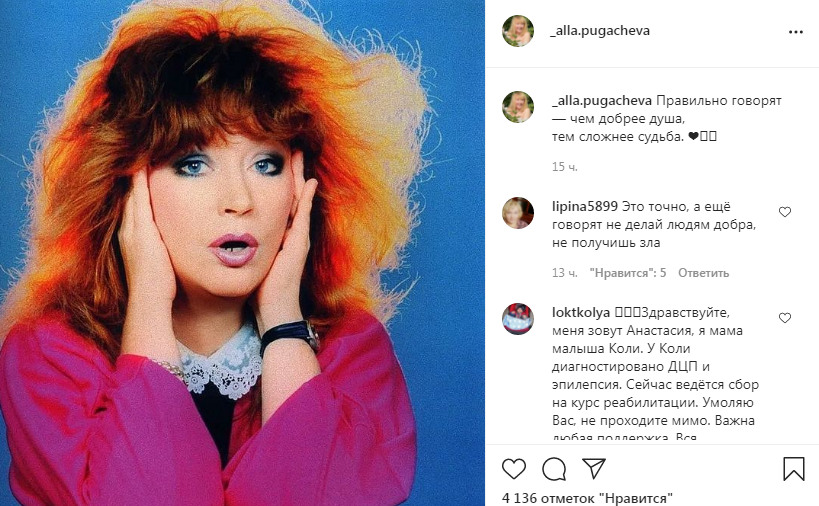Save post with bookmark icon
This screenshot has width=819, height=506.
pos(793,469)
